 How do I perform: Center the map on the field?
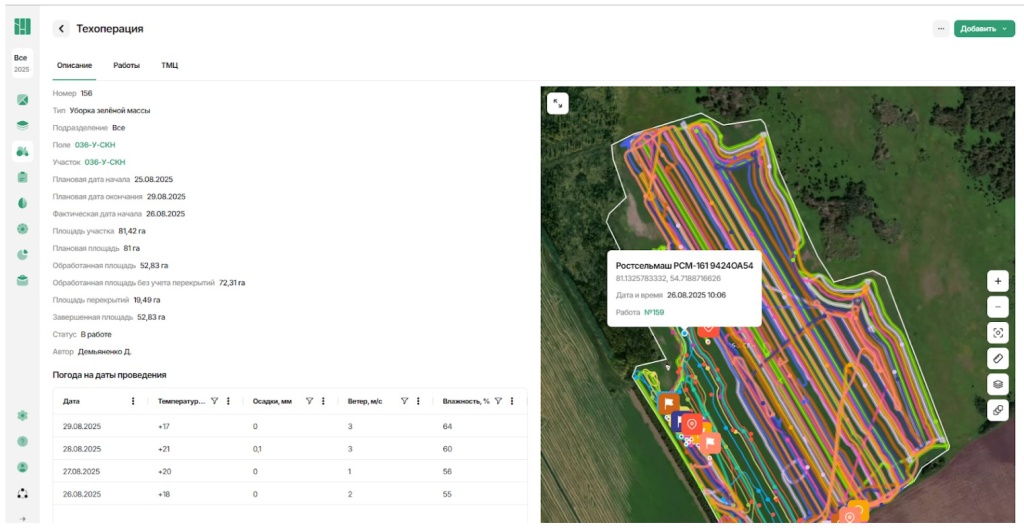[997, 332]
